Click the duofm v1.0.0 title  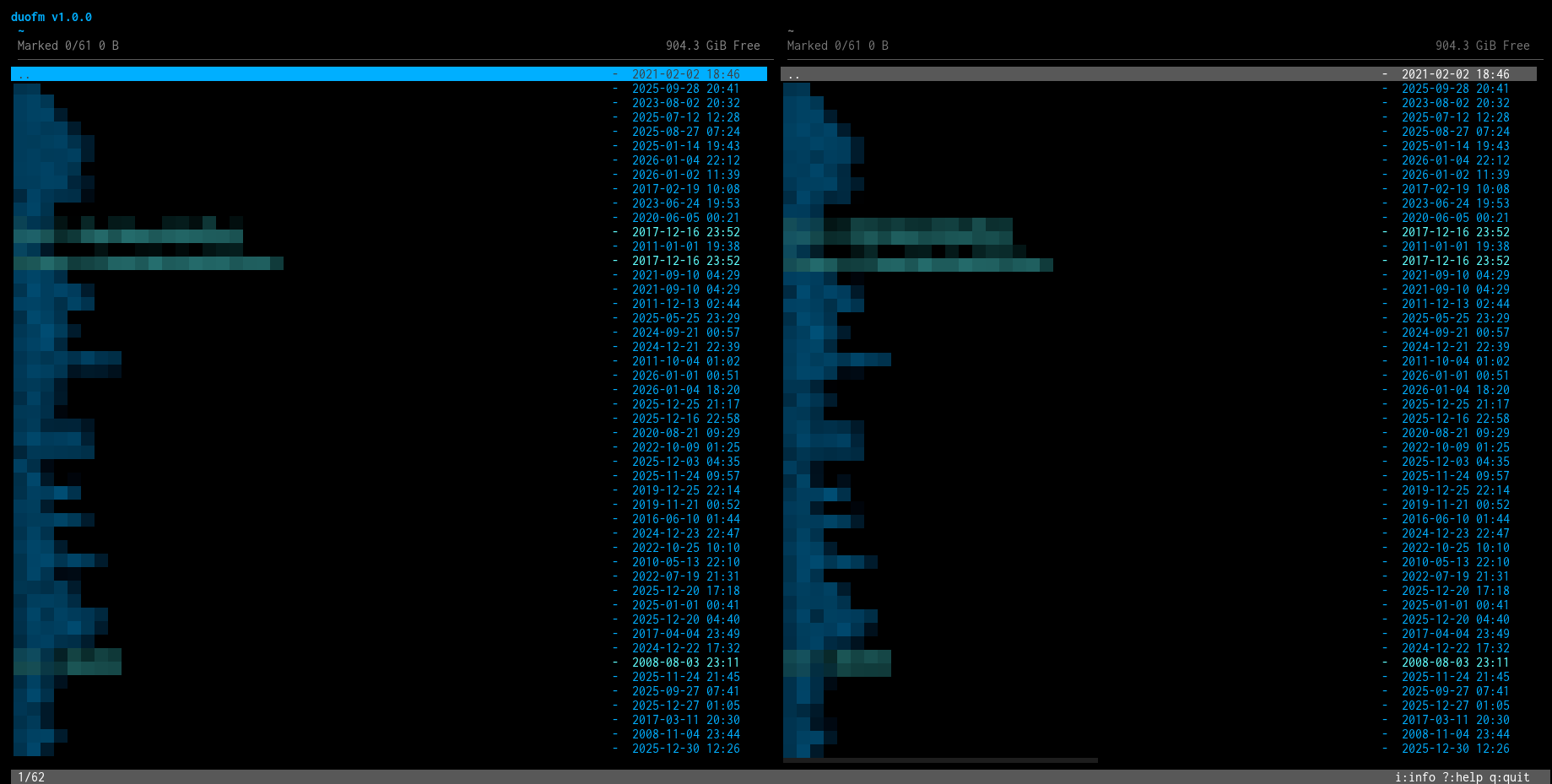coord(51,17)
